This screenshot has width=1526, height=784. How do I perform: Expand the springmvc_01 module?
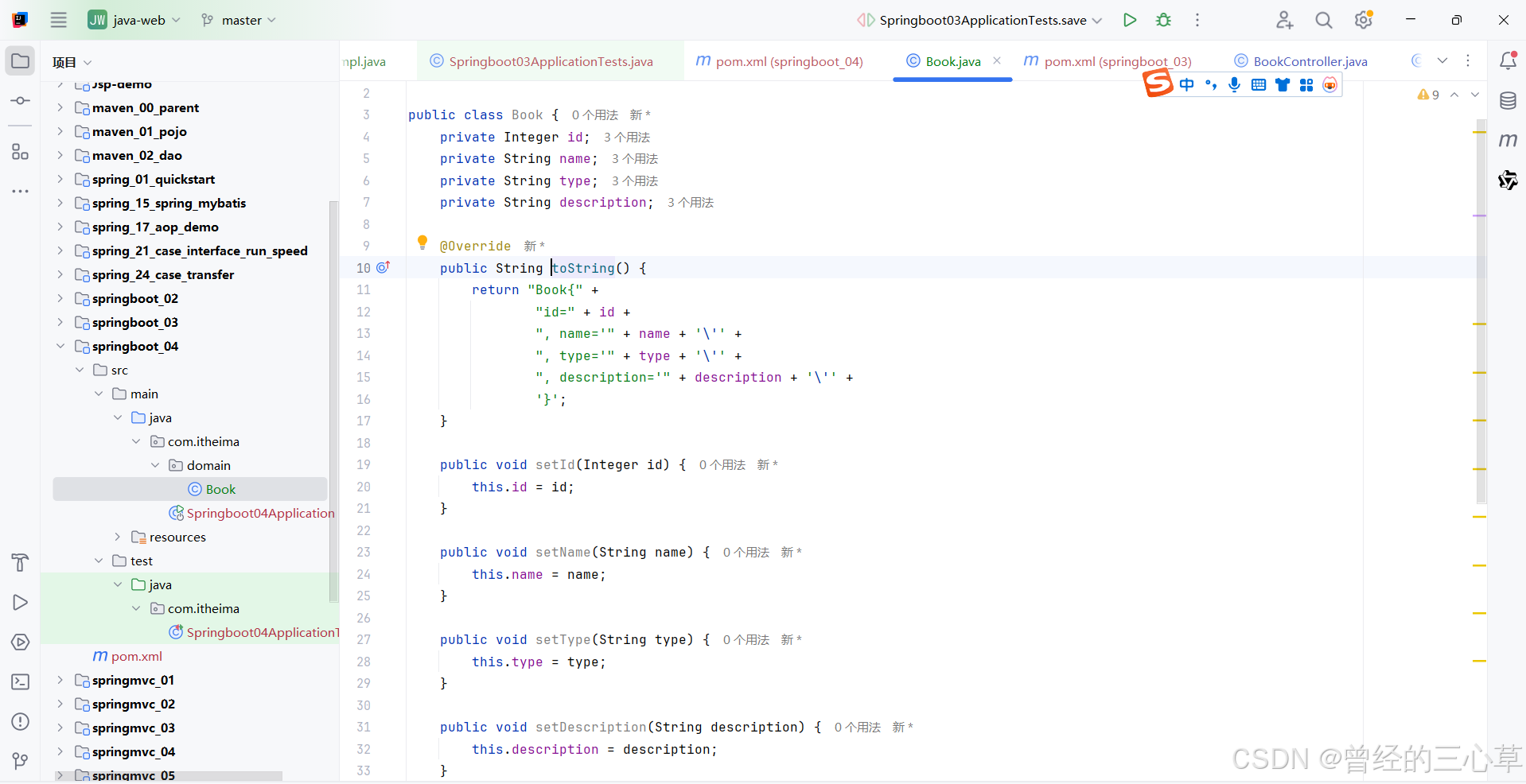click(x=60, y=680)
